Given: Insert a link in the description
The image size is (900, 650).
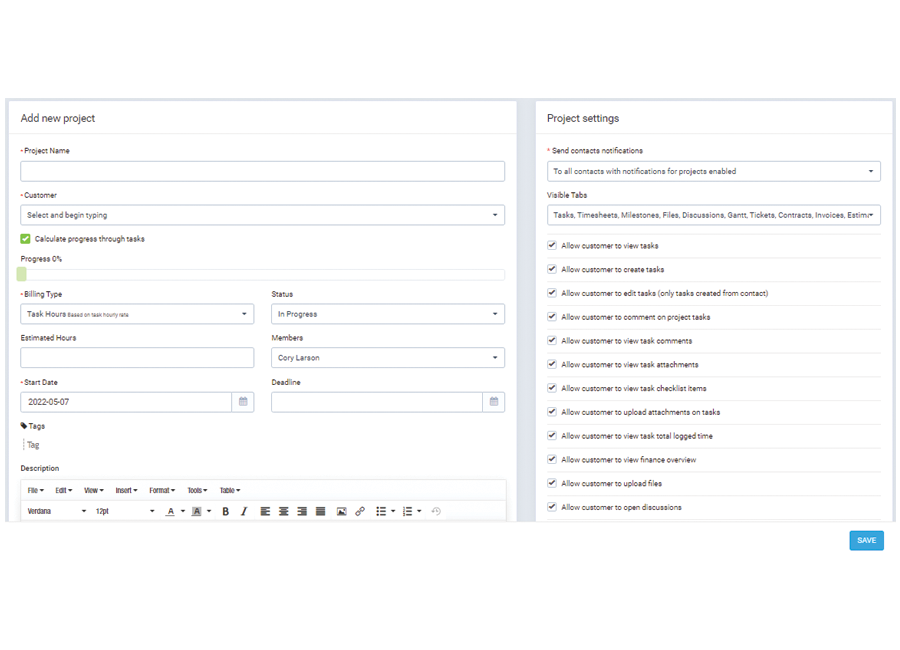Looking at the screenshot, I should [x=360, y=511].
